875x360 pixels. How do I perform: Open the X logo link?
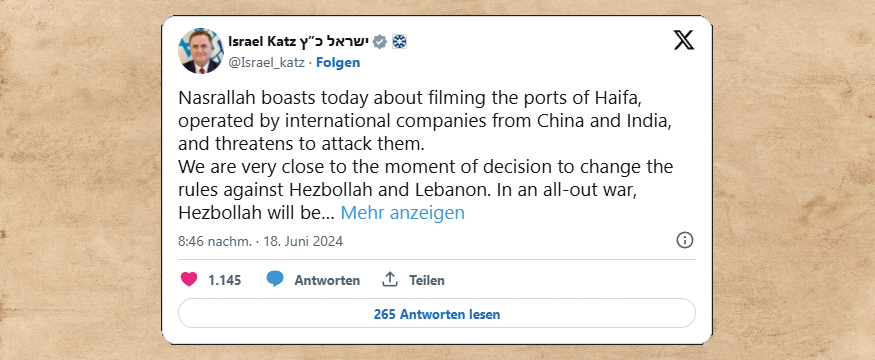coord(684,40)
